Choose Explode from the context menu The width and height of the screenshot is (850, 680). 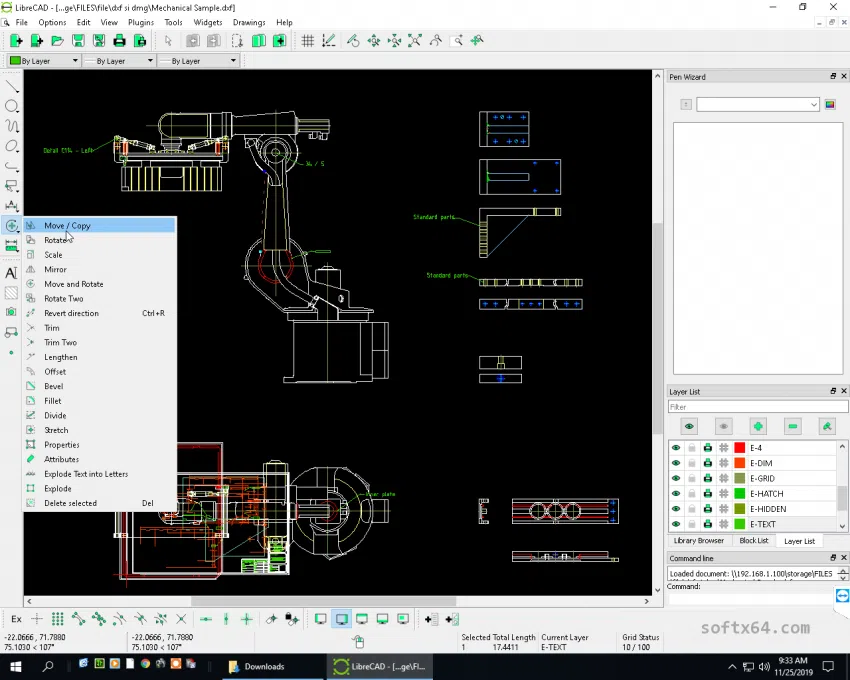click(x=57, y=488)
